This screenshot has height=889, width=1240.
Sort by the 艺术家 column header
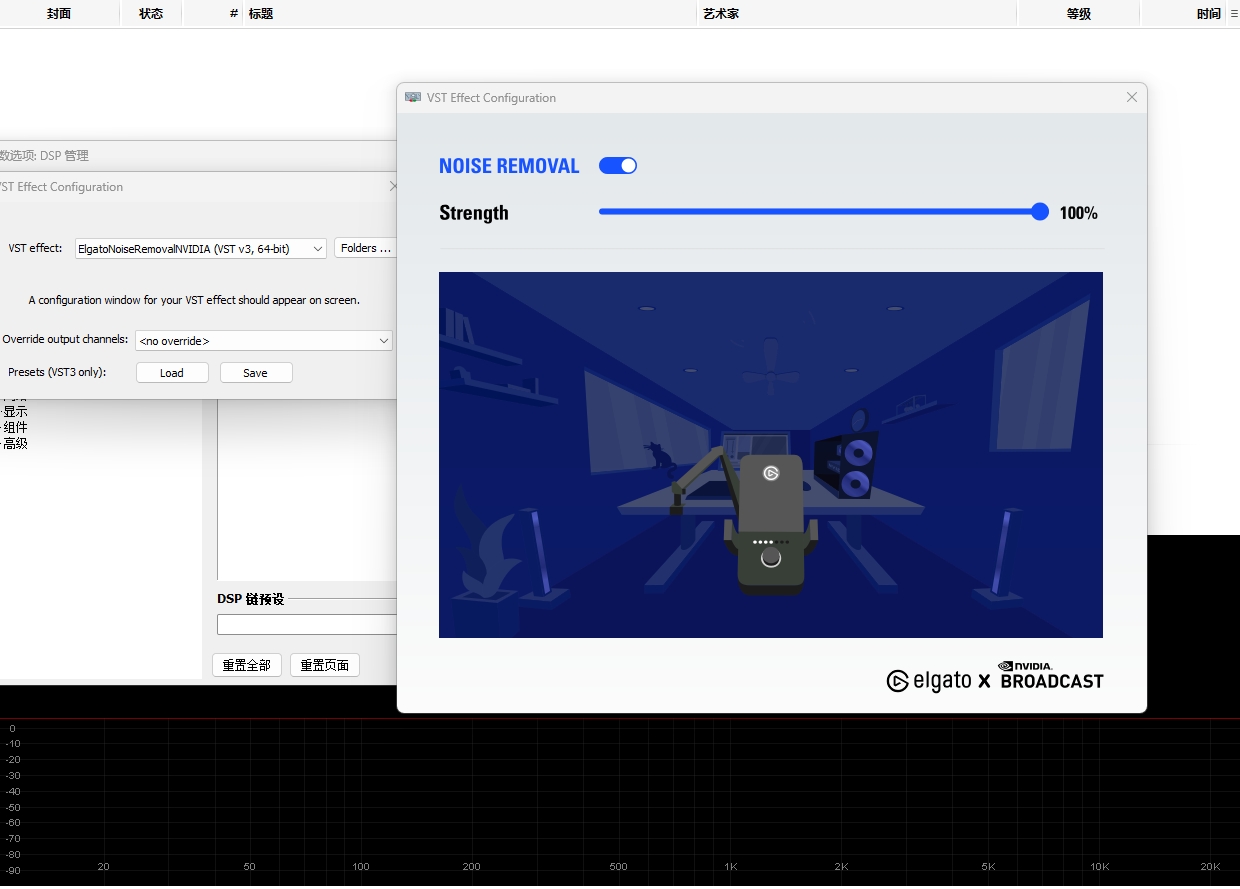[x=720, y=14]
